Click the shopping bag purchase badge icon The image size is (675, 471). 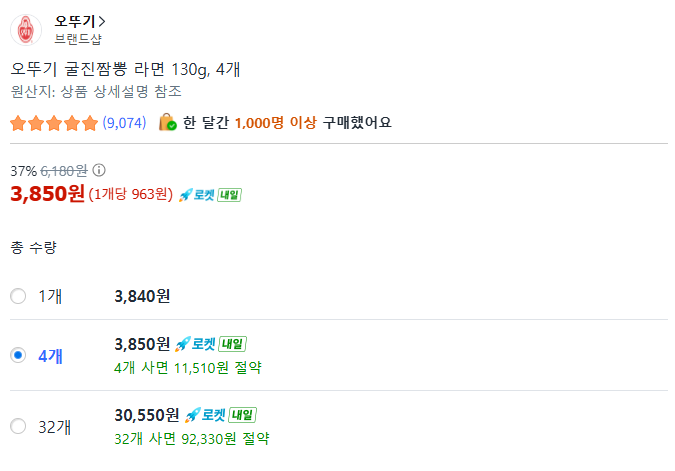(x=167, y=123)
